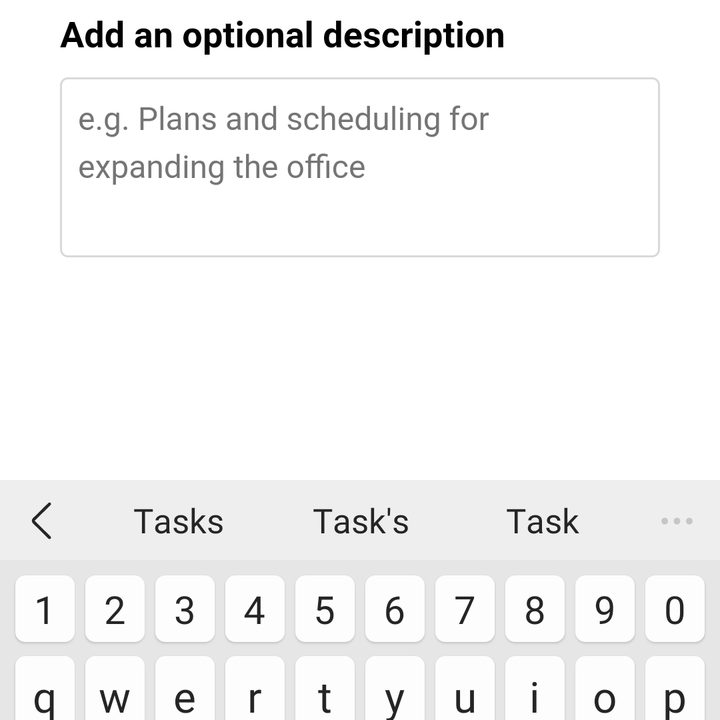Tap the letter e key
The height and width of the screenshot is (720, 720).
(185, 689)
